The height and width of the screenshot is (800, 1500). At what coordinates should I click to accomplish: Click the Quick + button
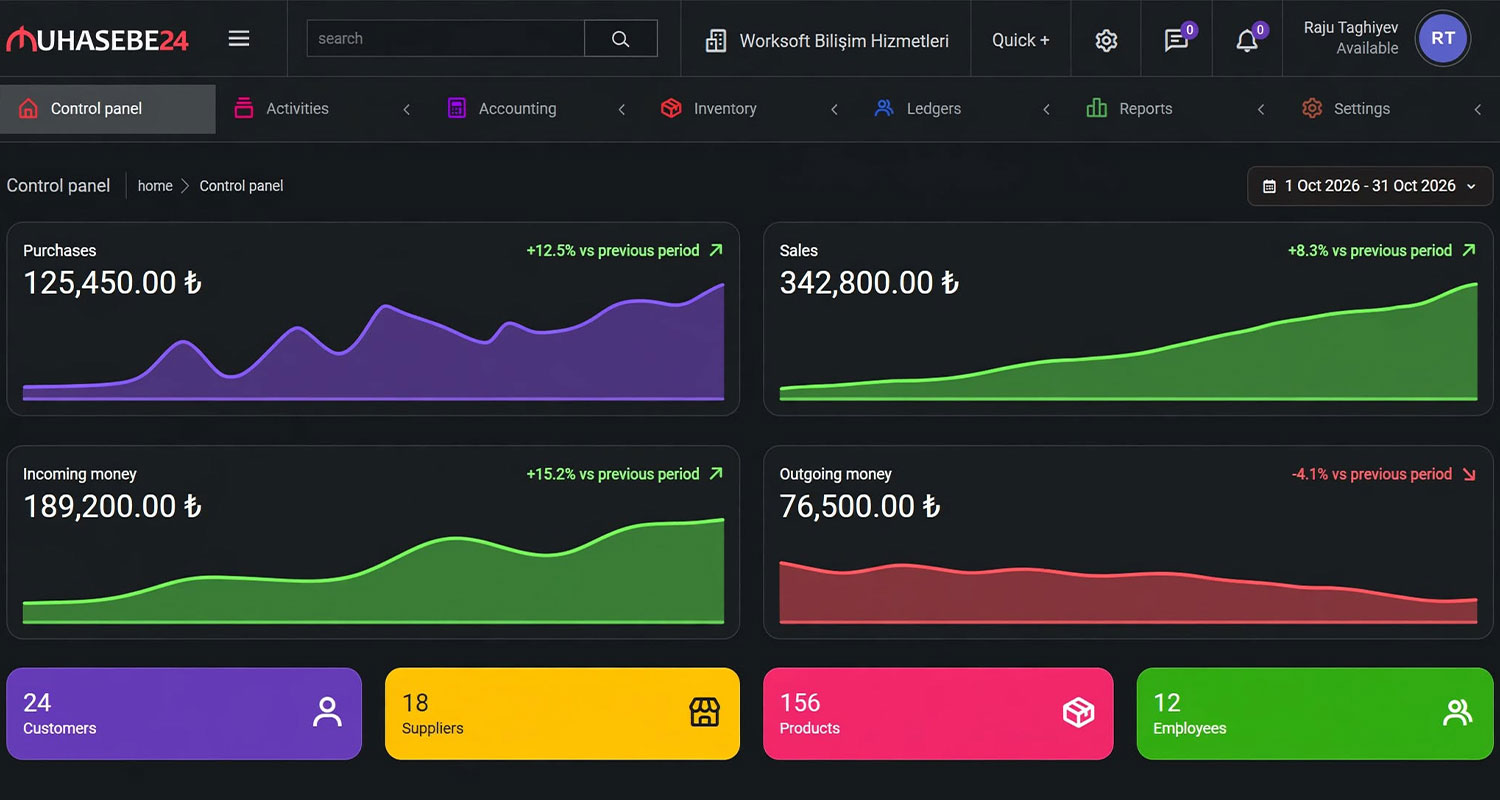[x=1021, y=40]
